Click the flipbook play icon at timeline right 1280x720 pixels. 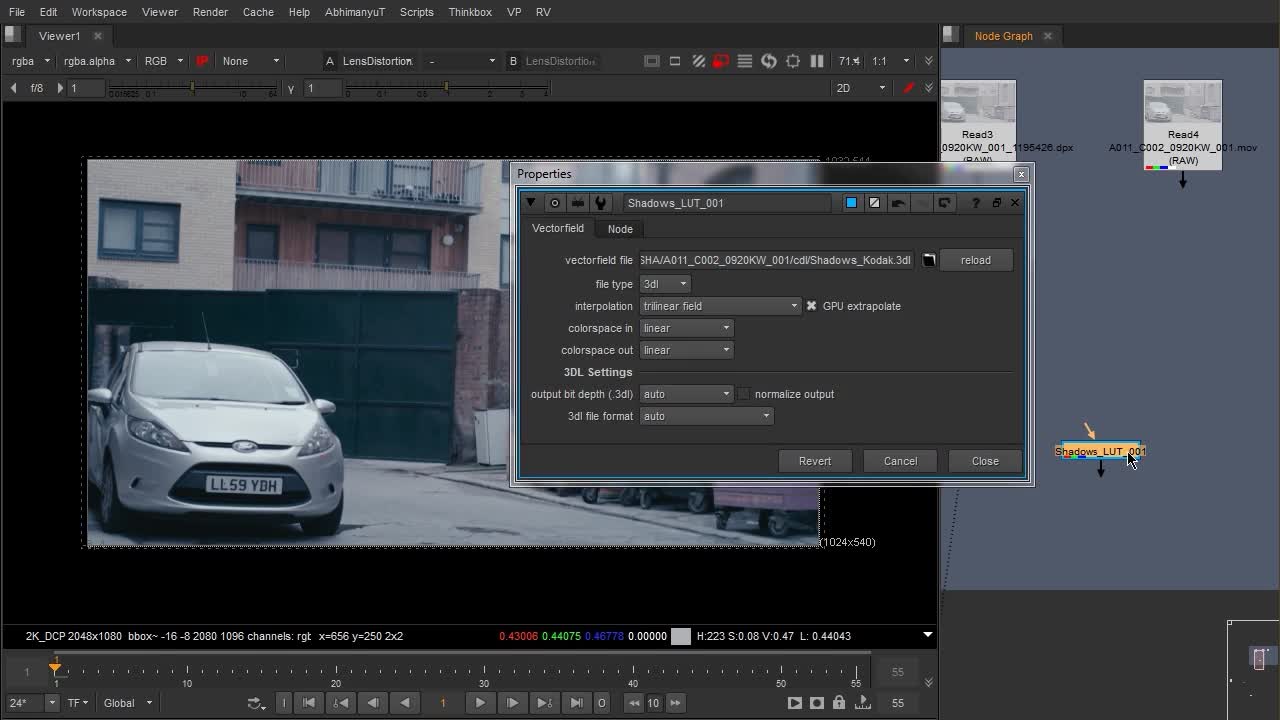point(795,703)
